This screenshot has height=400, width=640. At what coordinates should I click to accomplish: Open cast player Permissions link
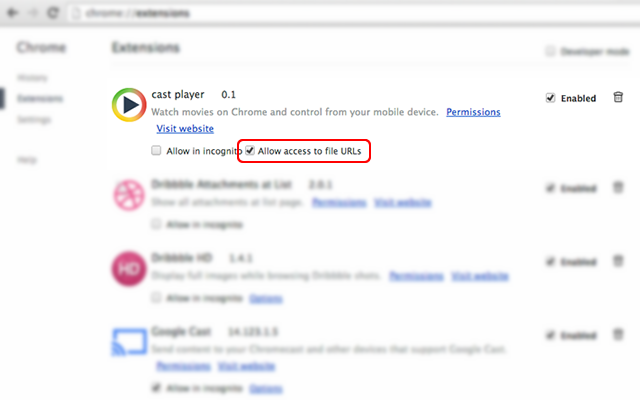click(x=473, y=112)
